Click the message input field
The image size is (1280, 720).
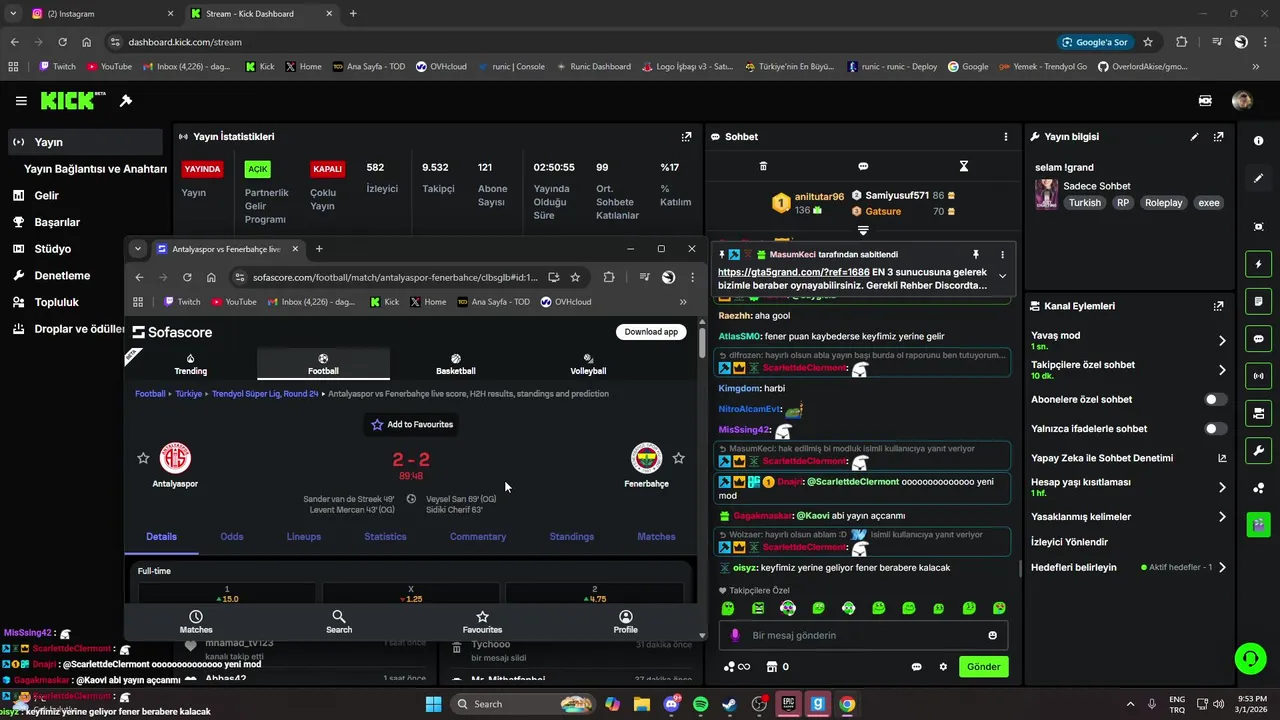tap(863, 635)
